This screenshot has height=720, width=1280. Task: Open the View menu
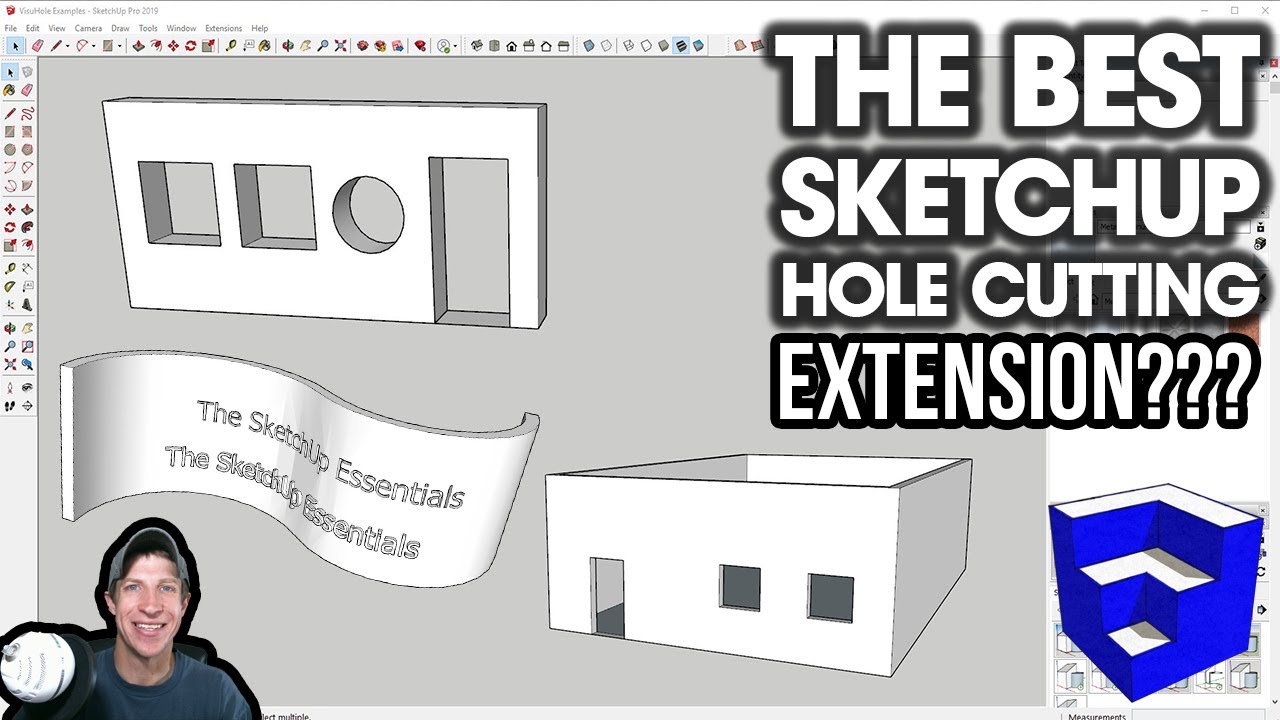[57, 28]
